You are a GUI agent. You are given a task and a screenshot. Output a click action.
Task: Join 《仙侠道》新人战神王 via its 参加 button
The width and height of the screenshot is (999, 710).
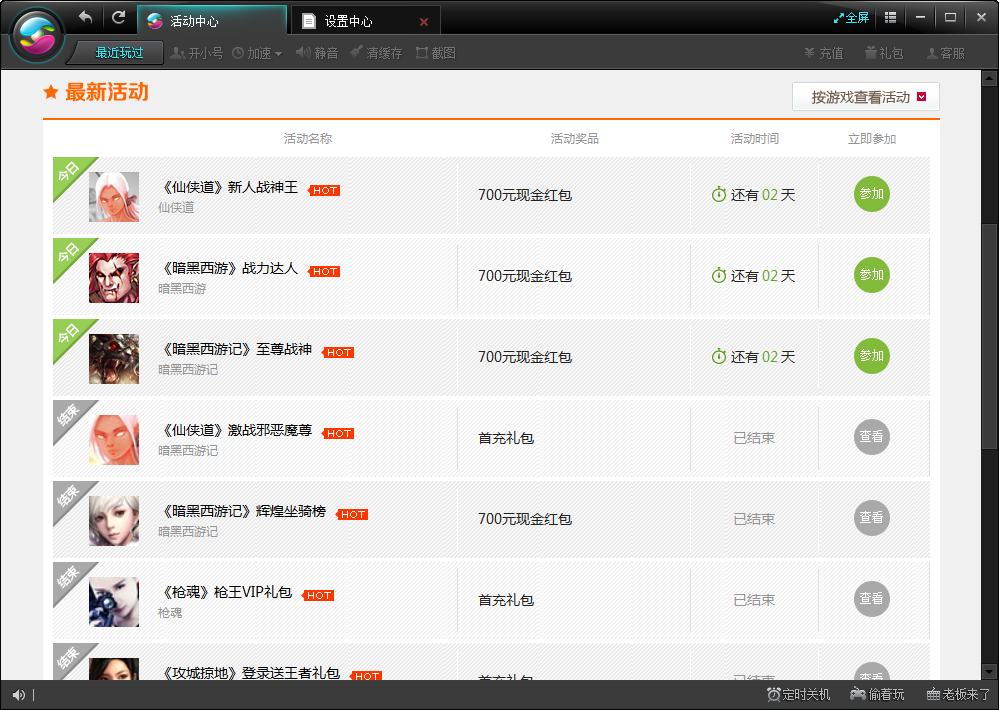click(871, 195)
